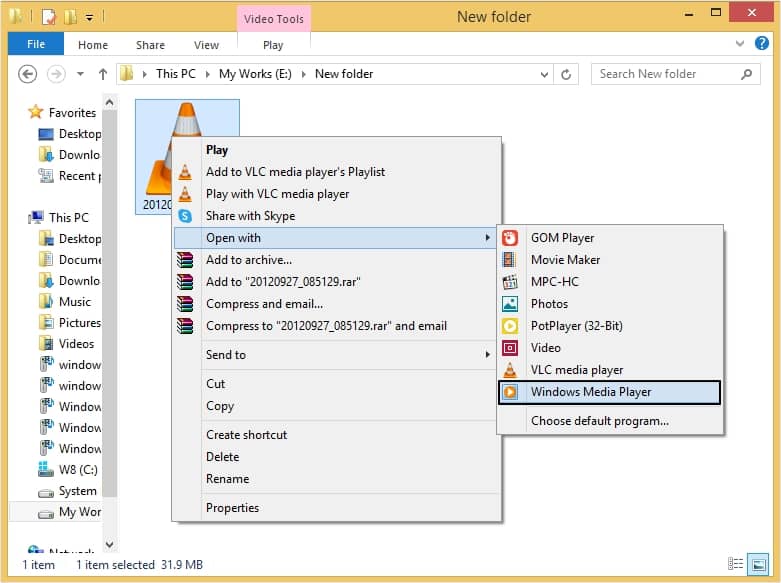Click the Skype icon in context menu
Viewport: 781px width, 583px height.
185,216
